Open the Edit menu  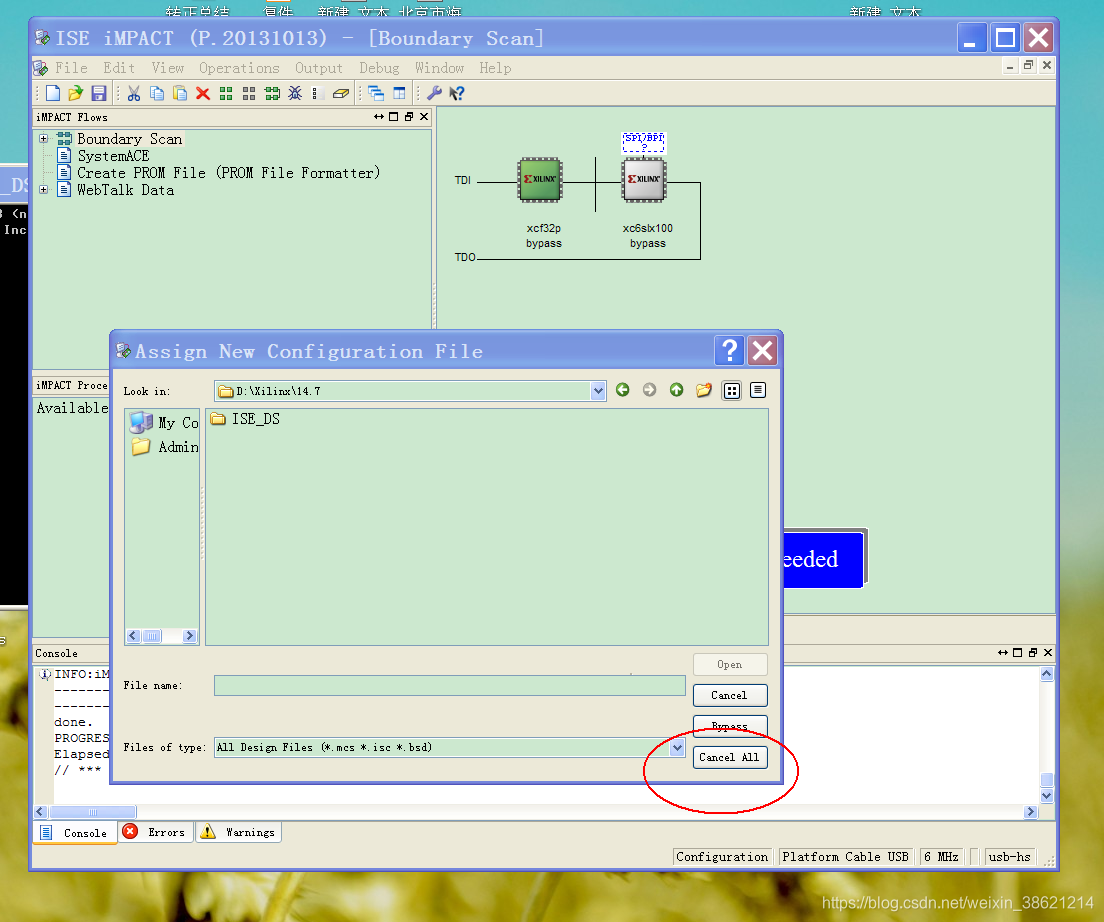point(119,68)
